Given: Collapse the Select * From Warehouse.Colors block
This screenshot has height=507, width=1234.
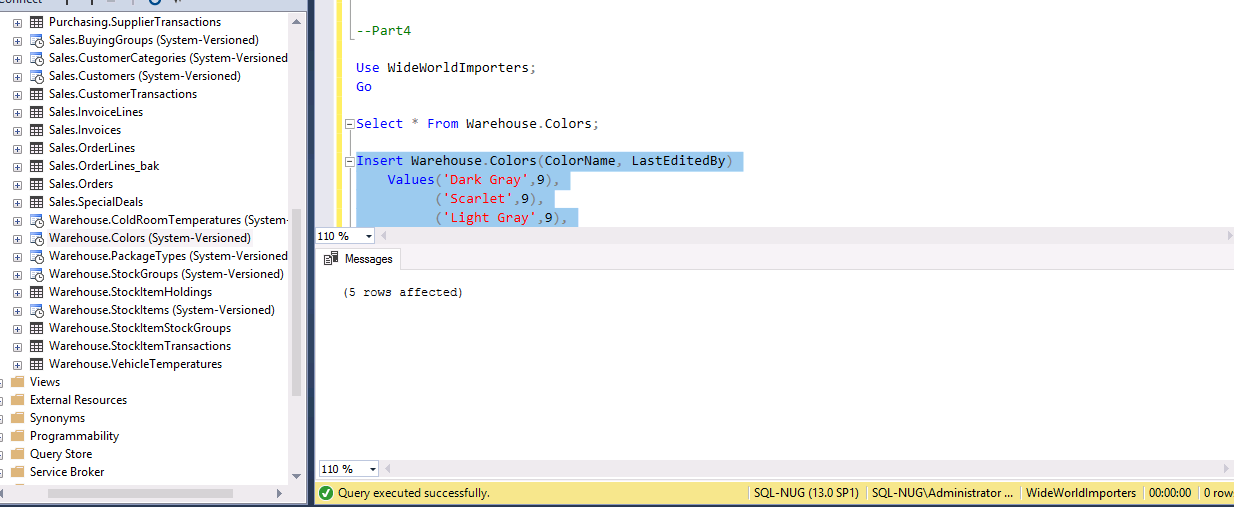Looking at the screenshot, I should pyautogui.click(x=349, y=125).
